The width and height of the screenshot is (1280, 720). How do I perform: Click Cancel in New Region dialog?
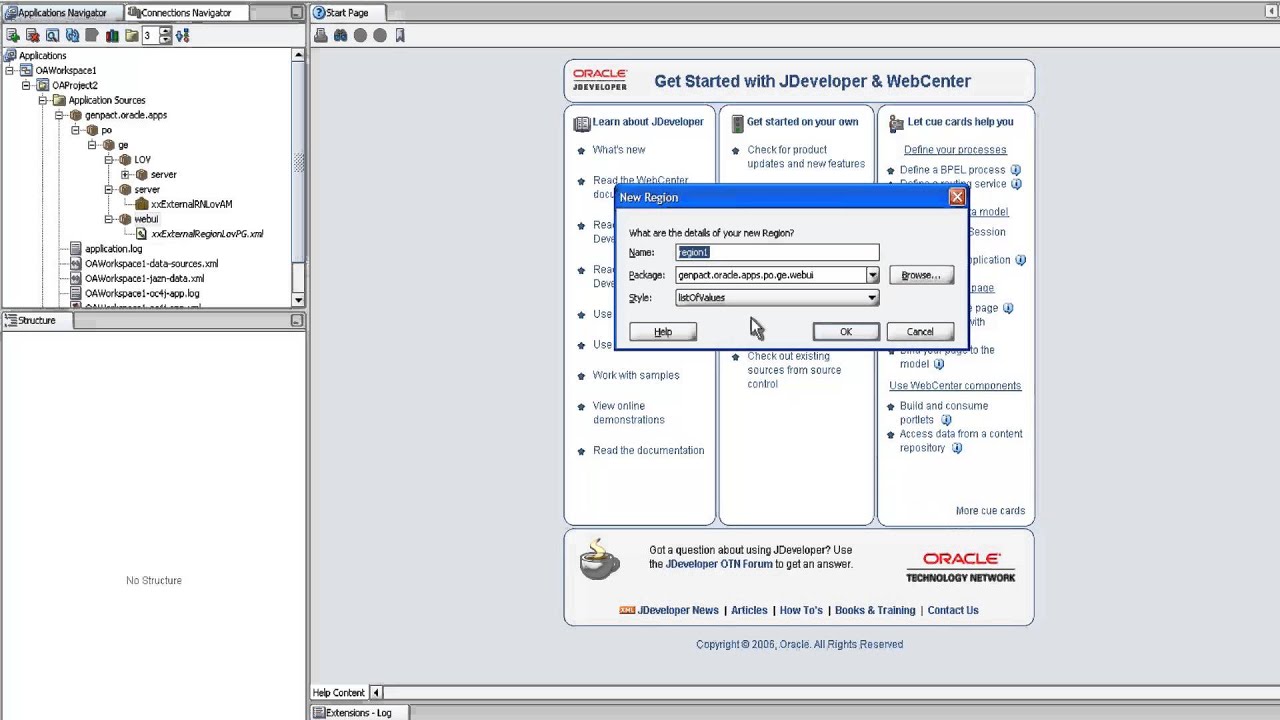click(x=920, y=332)
